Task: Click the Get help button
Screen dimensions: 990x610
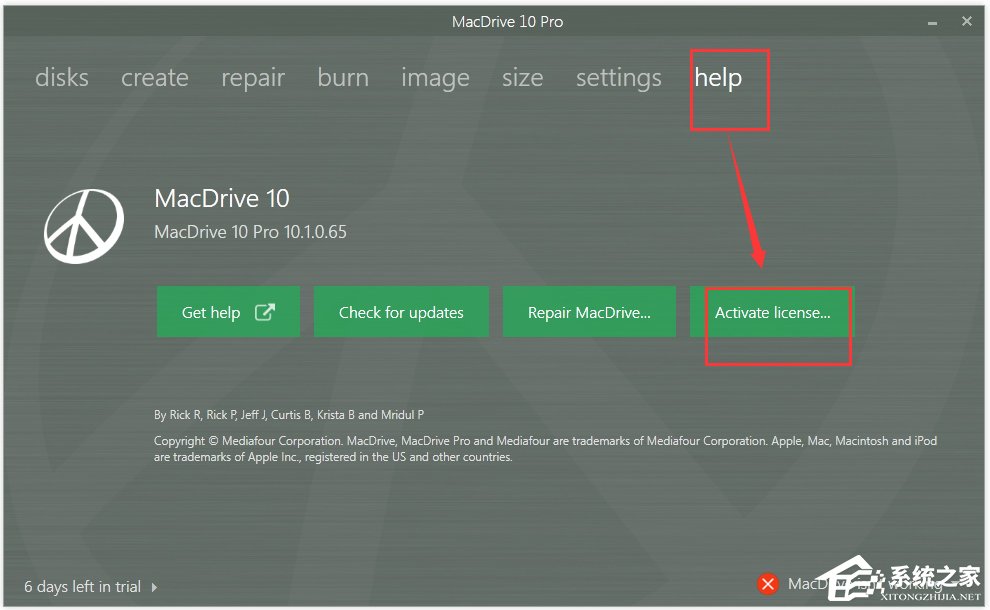Action: pos(229,311)
